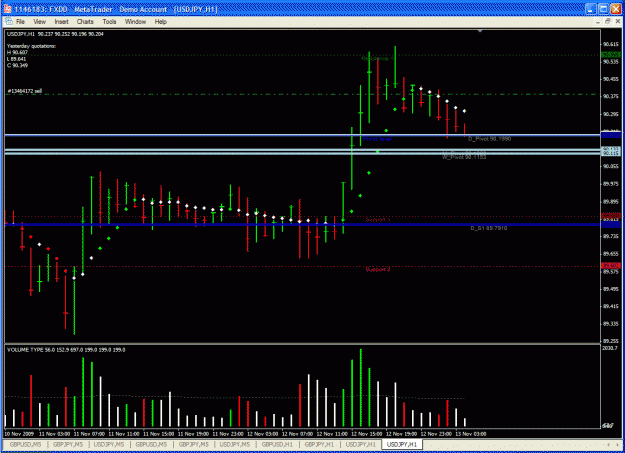
Task: Switch to the second GBPUSD,M5 chart tab
Action: tap(151, 444)
